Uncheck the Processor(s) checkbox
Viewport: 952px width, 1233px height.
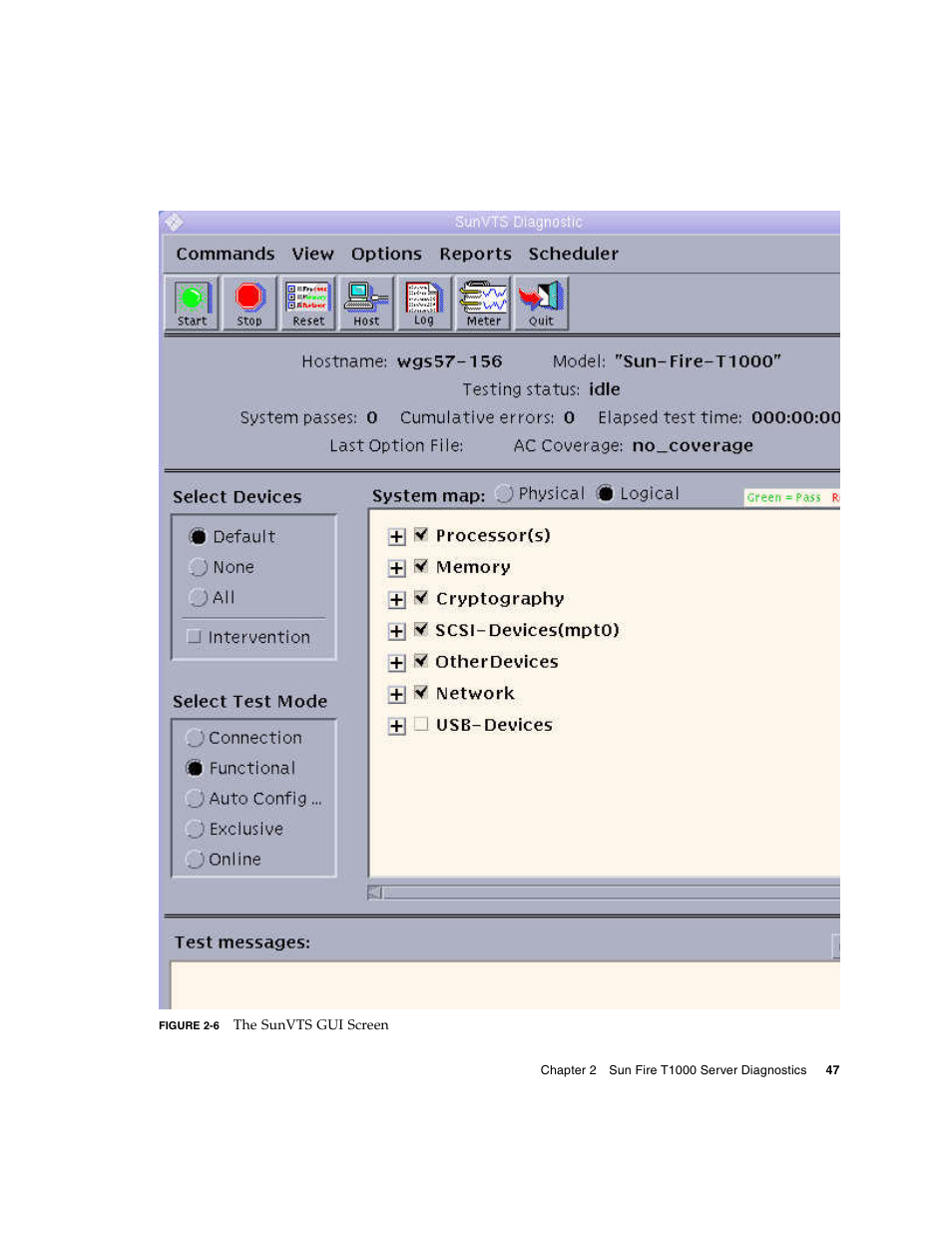point(421,535)
